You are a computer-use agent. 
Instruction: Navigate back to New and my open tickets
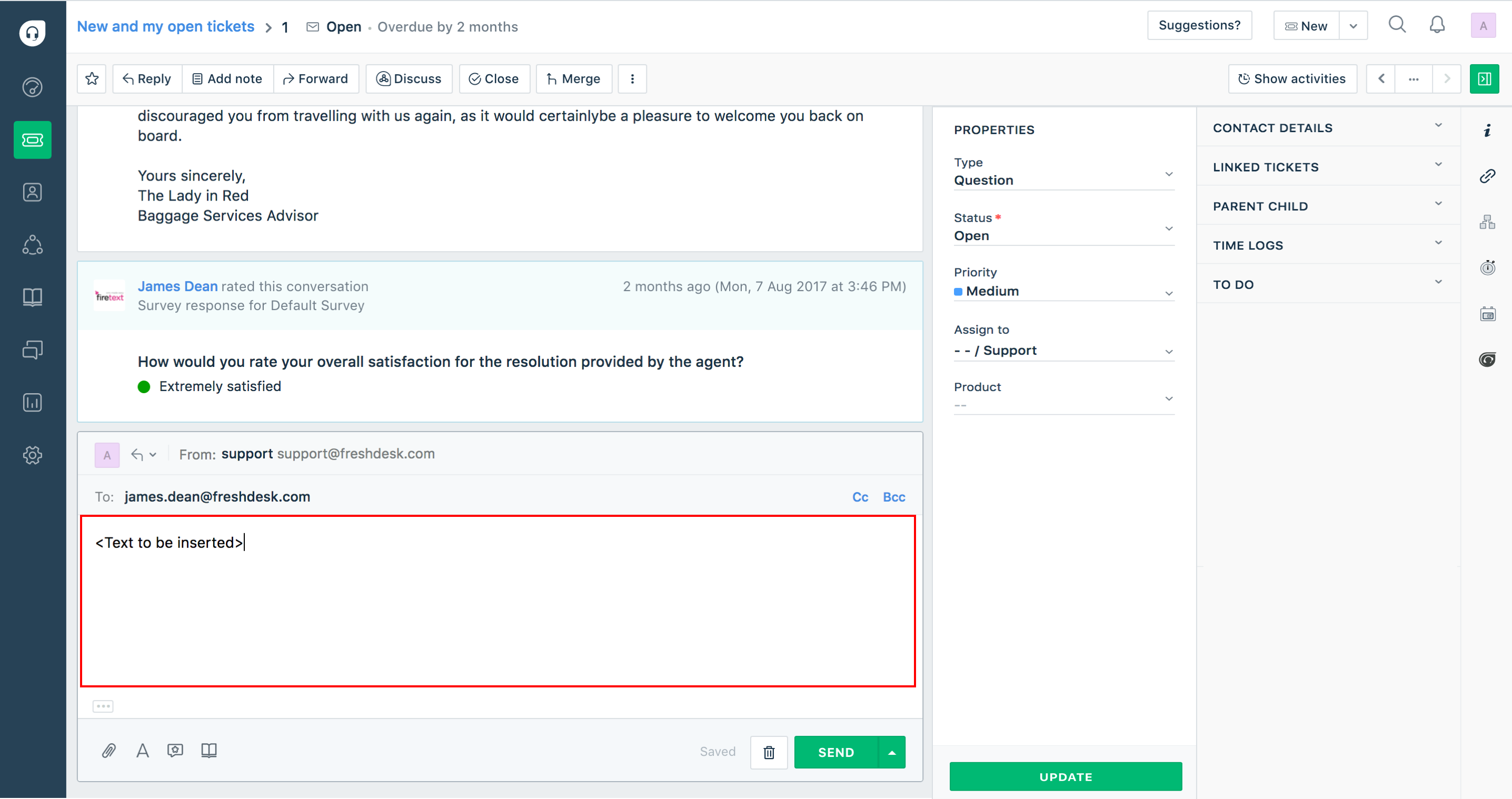coord(166,26)
